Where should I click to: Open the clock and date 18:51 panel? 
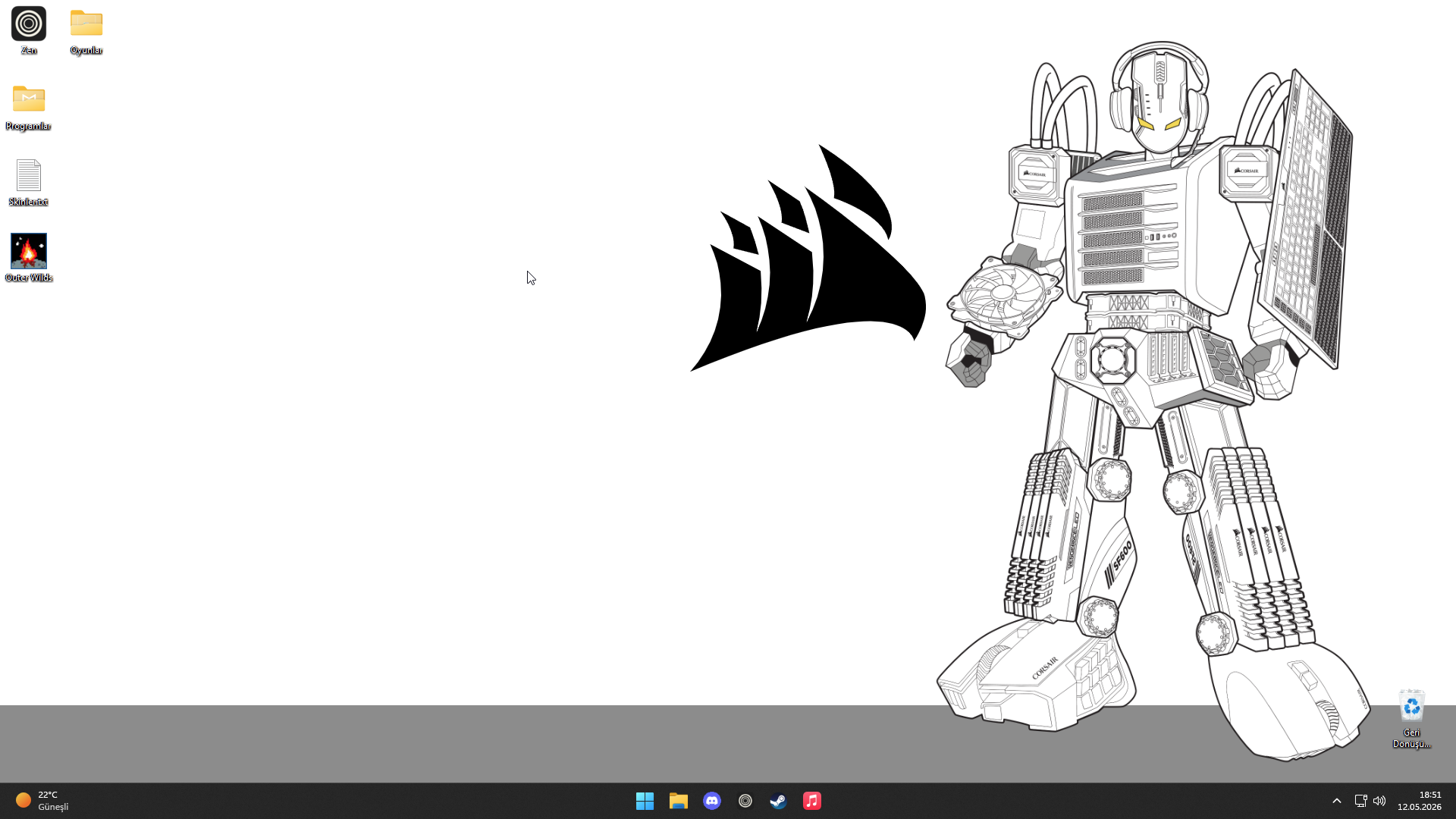pyautogui.click(x=1420, y=801)
